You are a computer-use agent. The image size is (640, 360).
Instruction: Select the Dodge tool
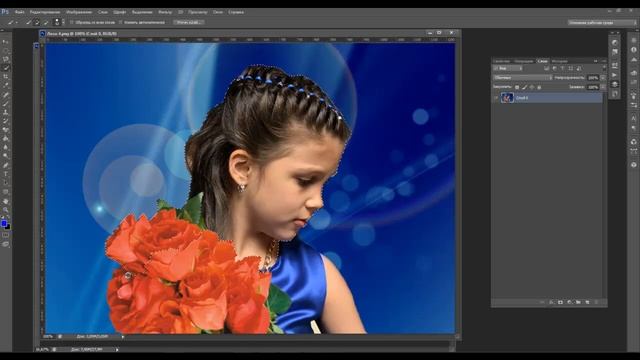click(6, 156)
